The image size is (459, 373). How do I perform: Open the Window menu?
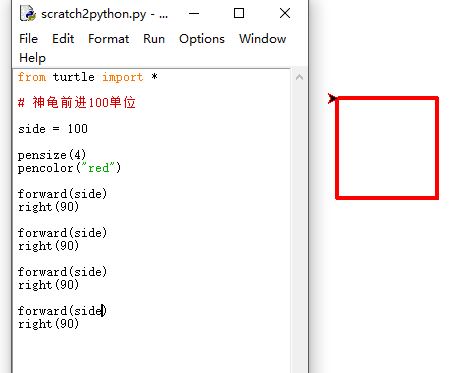point(262,39)
